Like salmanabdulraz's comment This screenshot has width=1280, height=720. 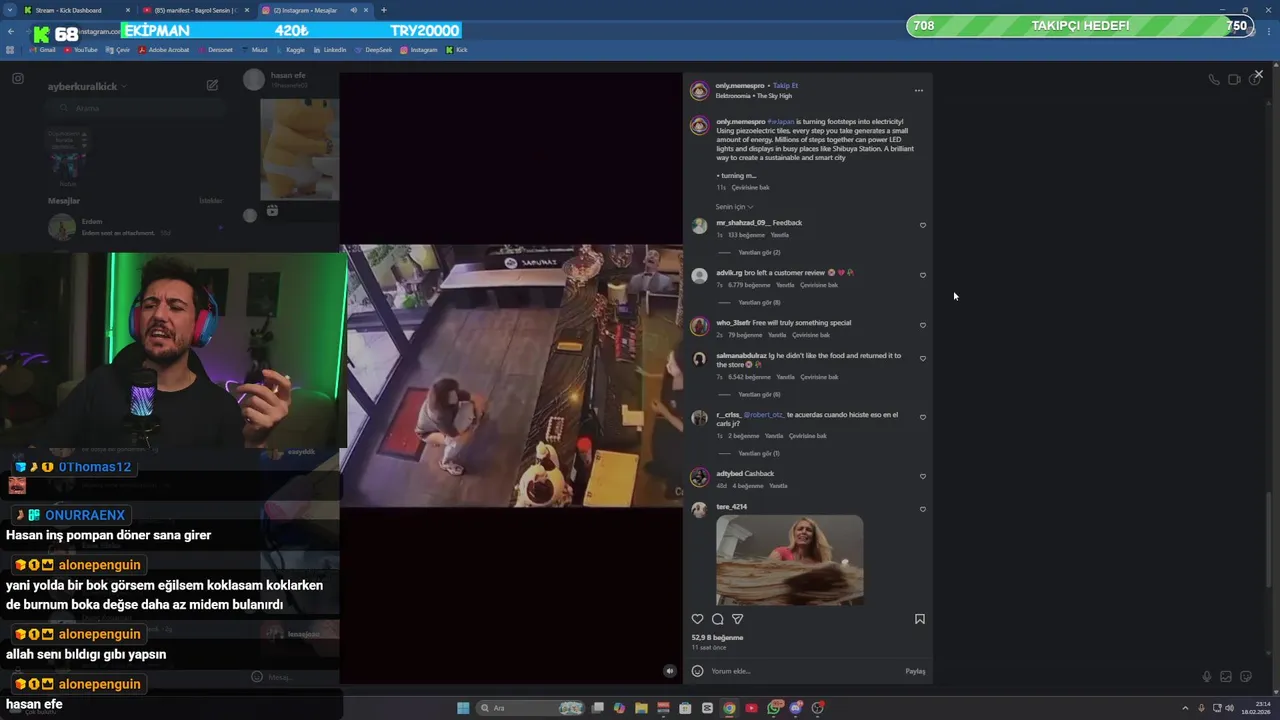click(x=923, y=358)
